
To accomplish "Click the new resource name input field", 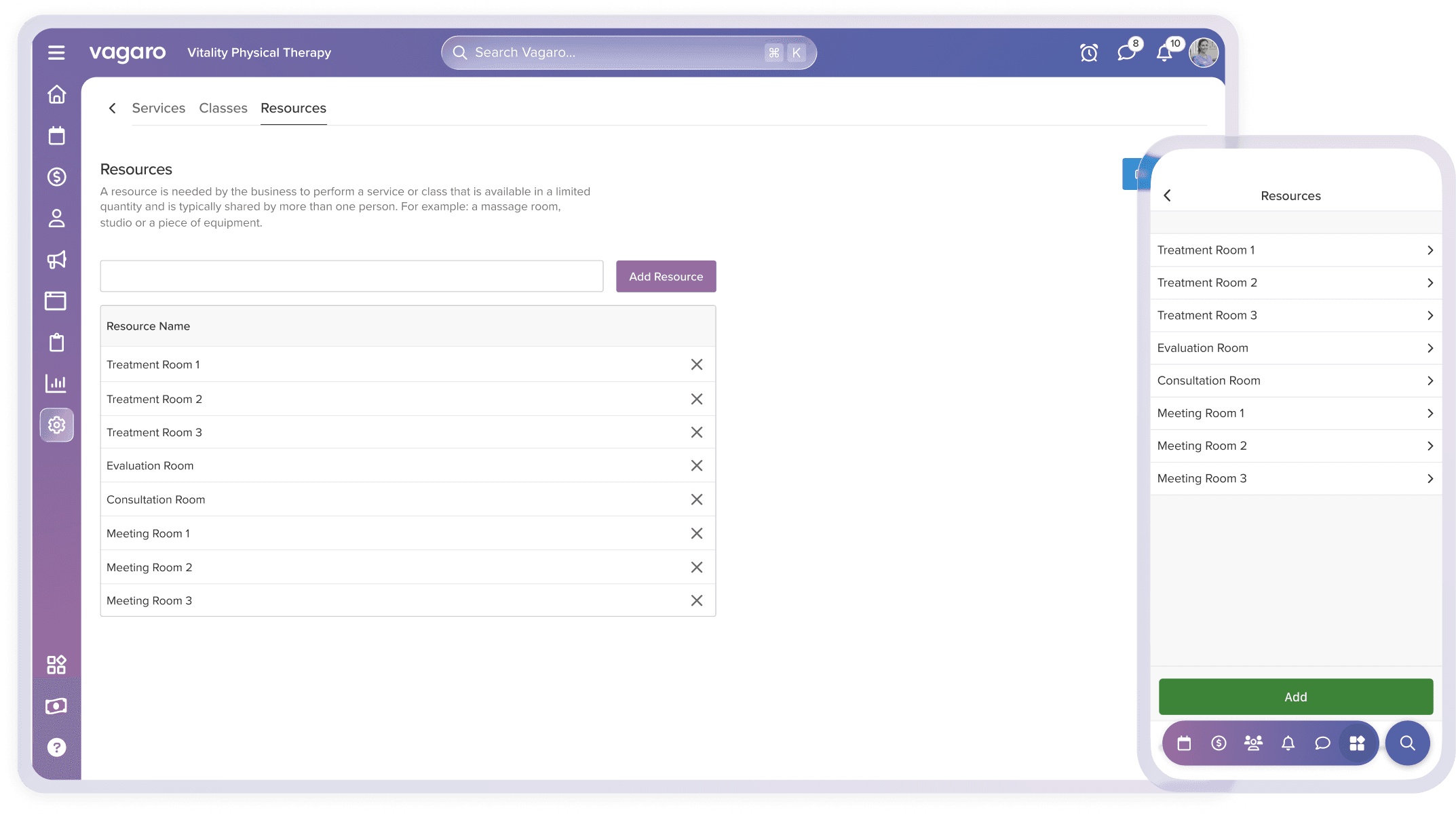I will coord(351,276).
